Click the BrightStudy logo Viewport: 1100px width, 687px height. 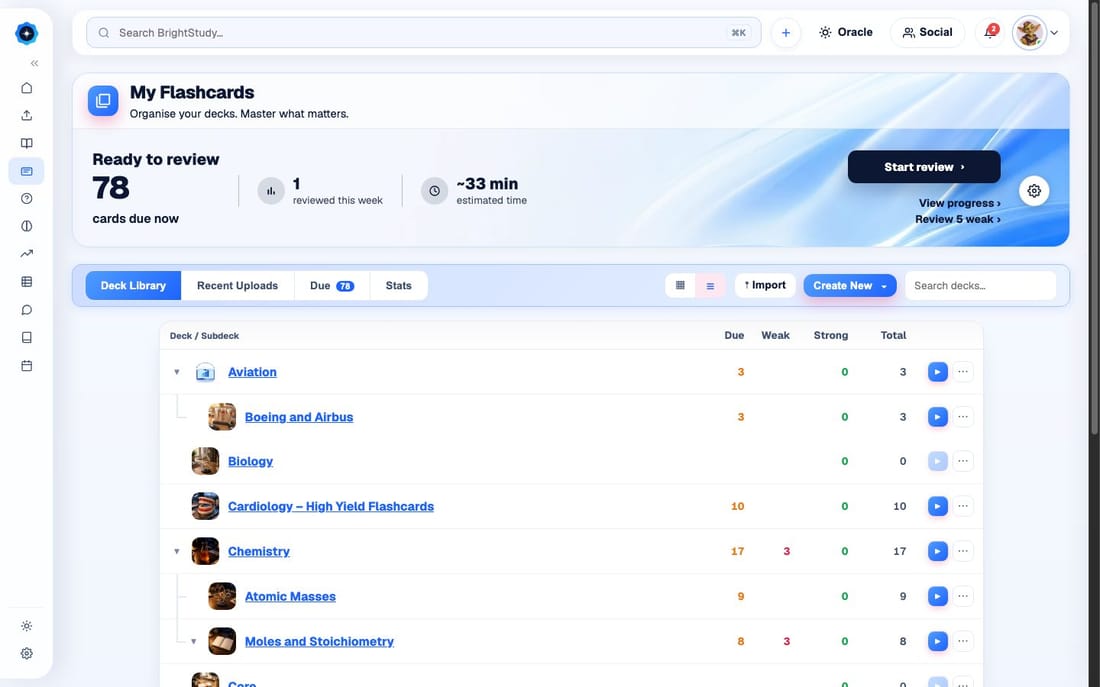pyautogui.click(x=27, y=33)
